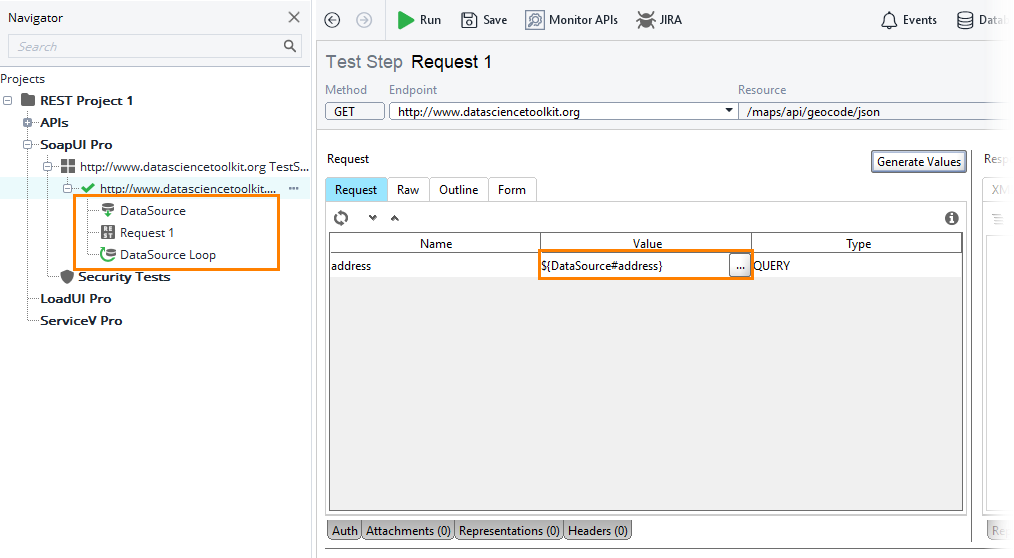Click the move parameter down arrow

click(372, 218)
